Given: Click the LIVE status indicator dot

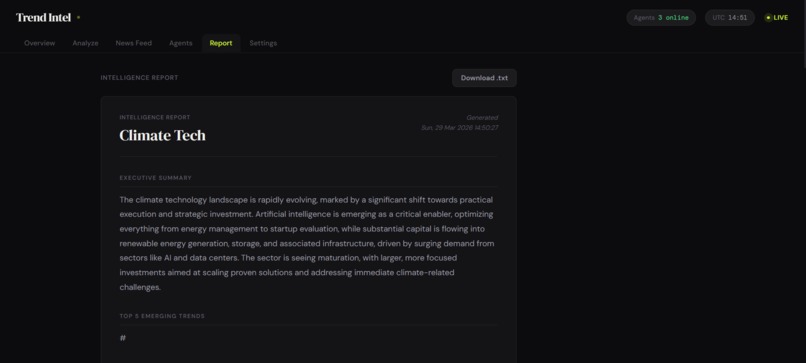Looking at the screenshot, I should (768, 17).
